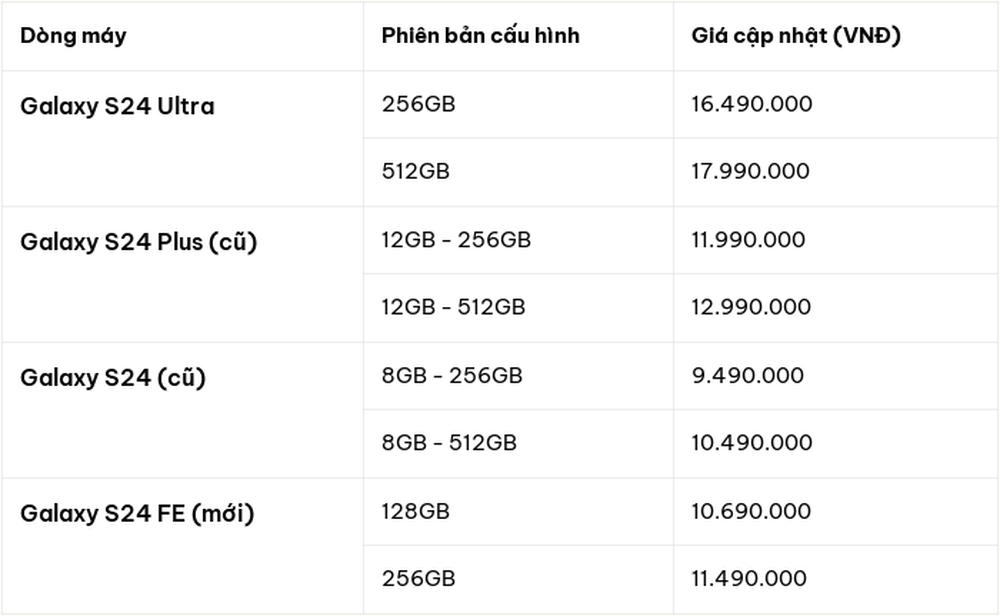
Task: Select the Galaxy S24 Plus (cũ) label
Action: (x=138, y=242)
